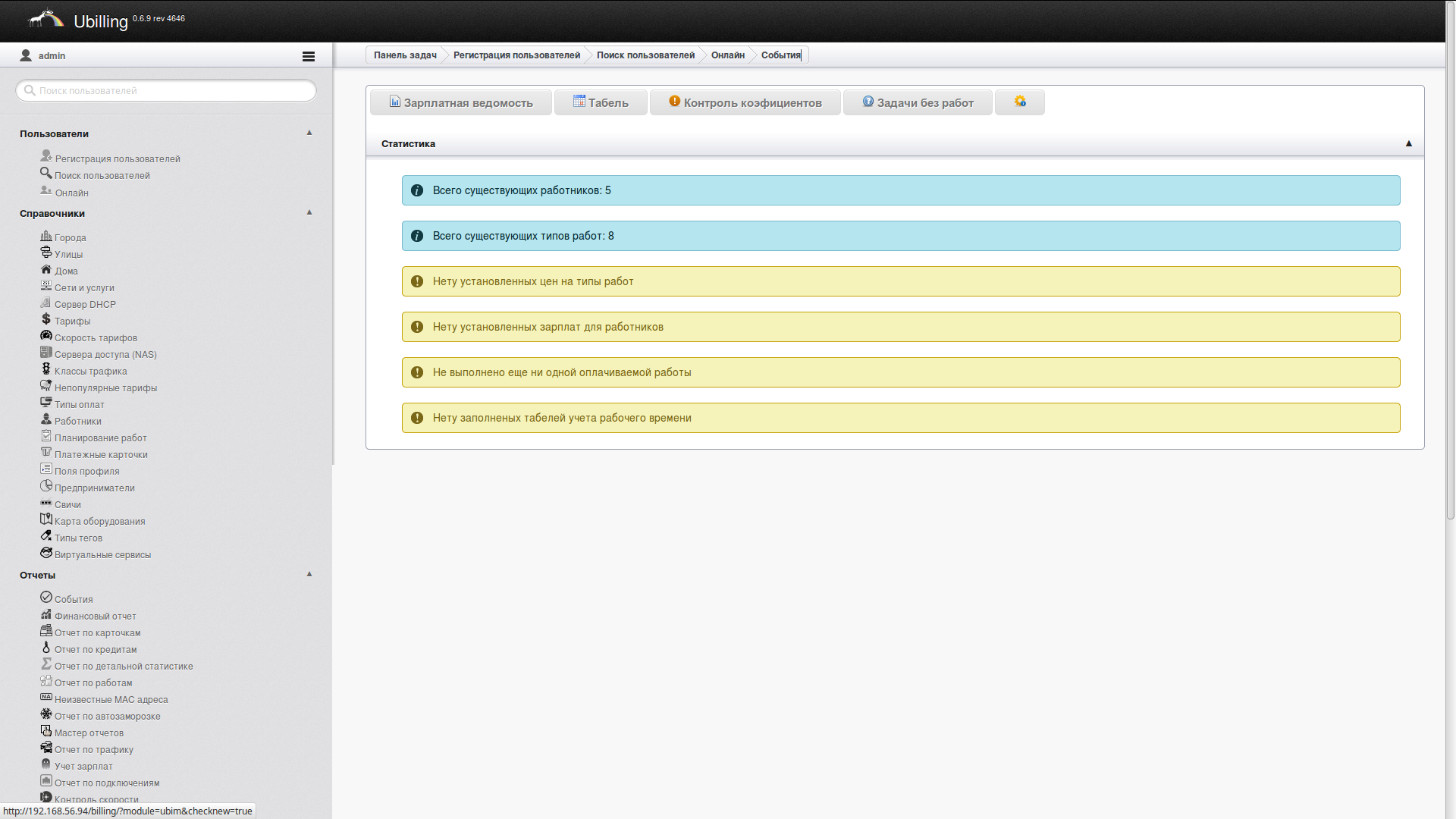Click the gear settings icon button
Screen dimensions: 1456x819
[x=1019, y=102]
